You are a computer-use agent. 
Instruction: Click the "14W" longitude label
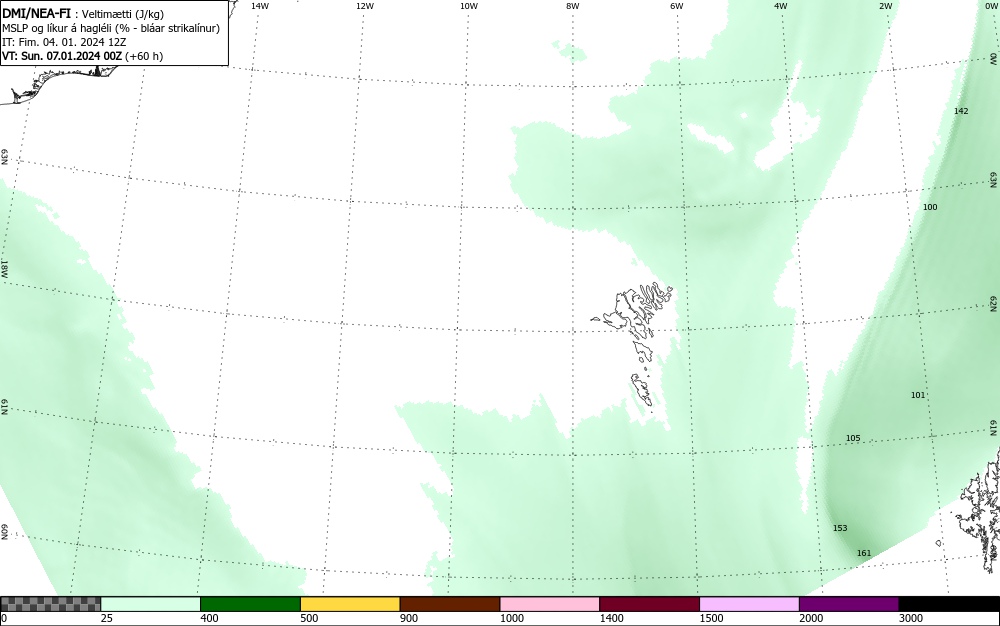click(x=260, y=6)
